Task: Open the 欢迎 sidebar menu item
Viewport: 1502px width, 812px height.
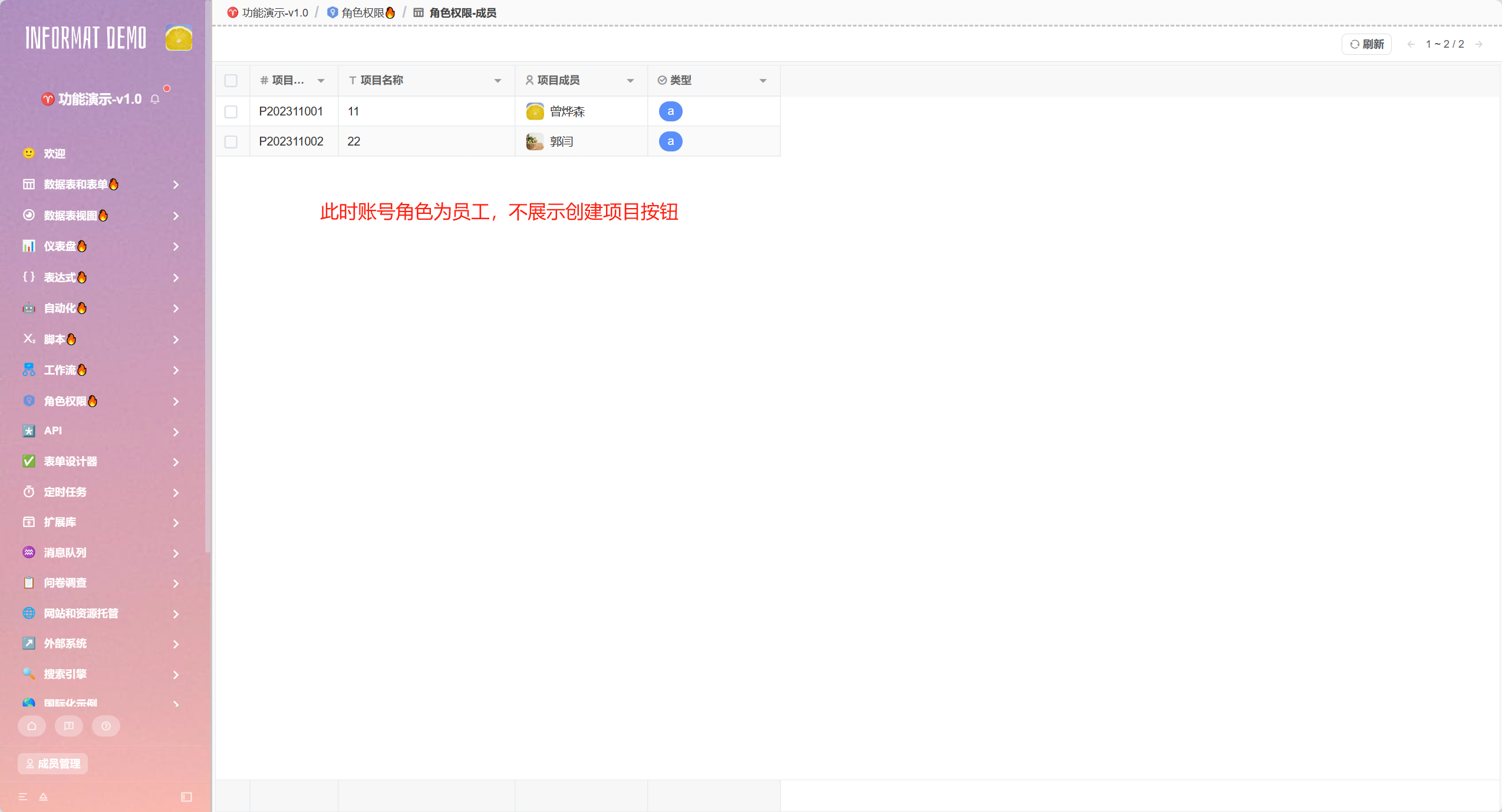Action: (54, 154)
